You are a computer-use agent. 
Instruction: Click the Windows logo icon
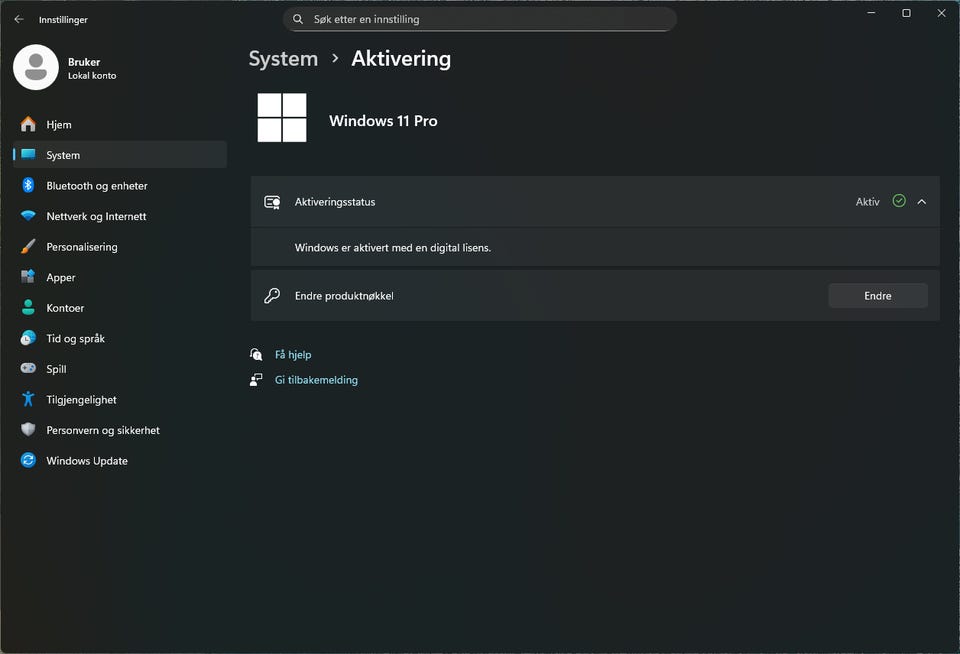pyautogui.click(x=282, y=118)
